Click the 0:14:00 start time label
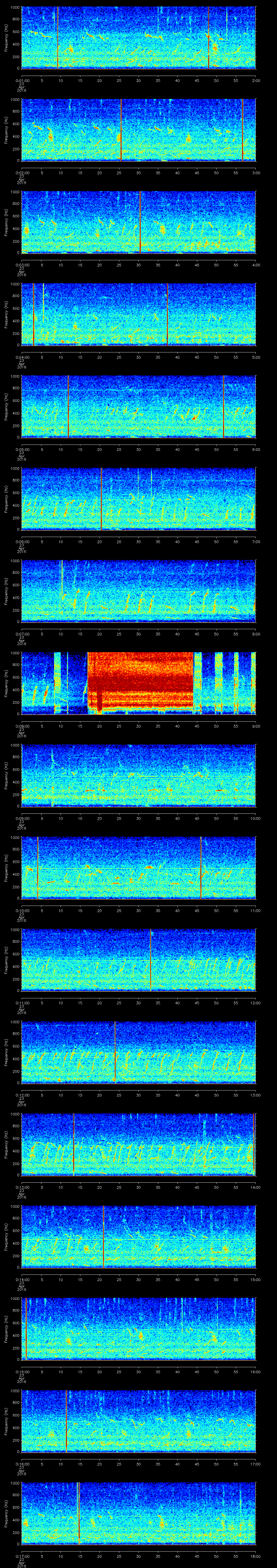 click(x=22, y=1279)
